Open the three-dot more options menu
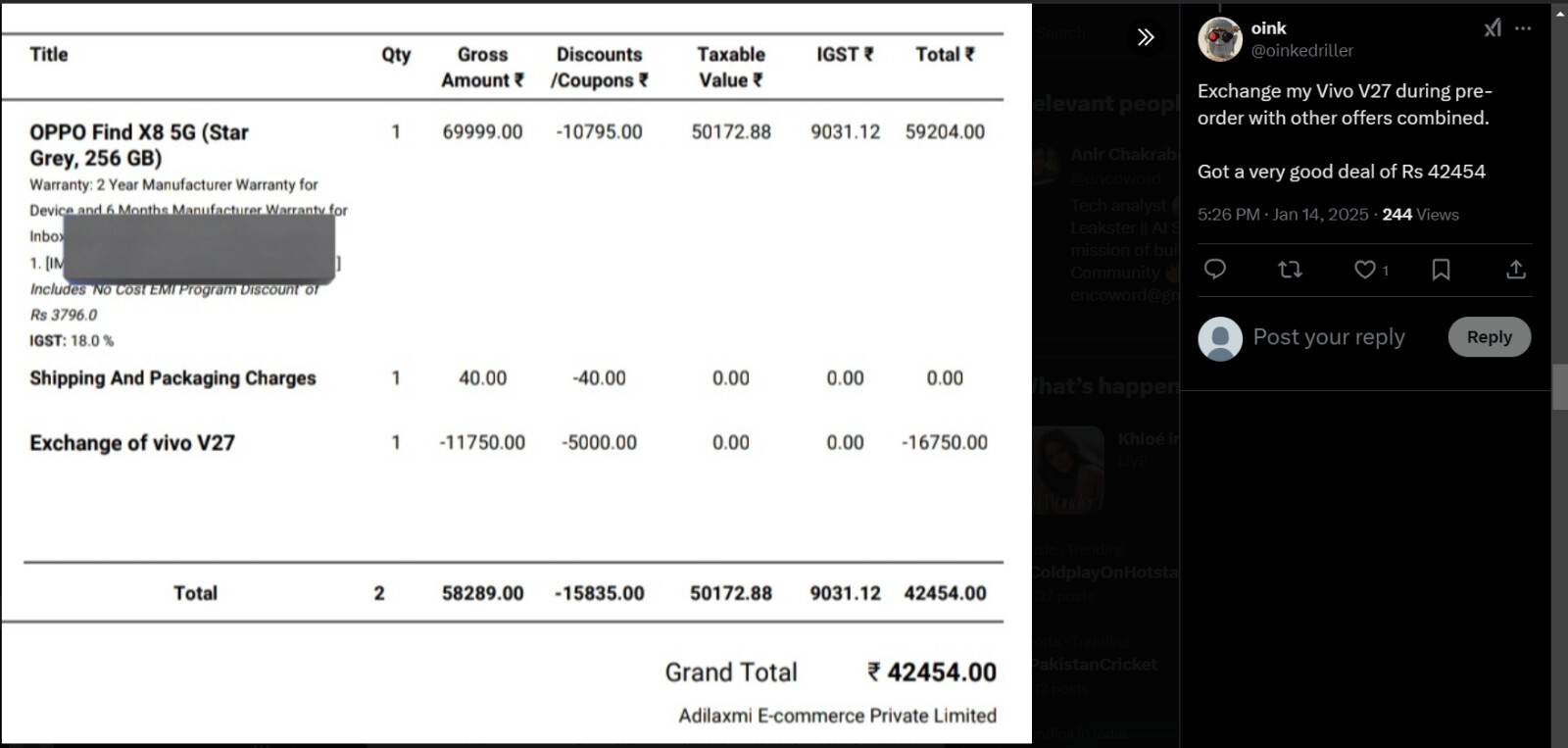Screen dimensions: 1568x748 (x=1523, y=28)
